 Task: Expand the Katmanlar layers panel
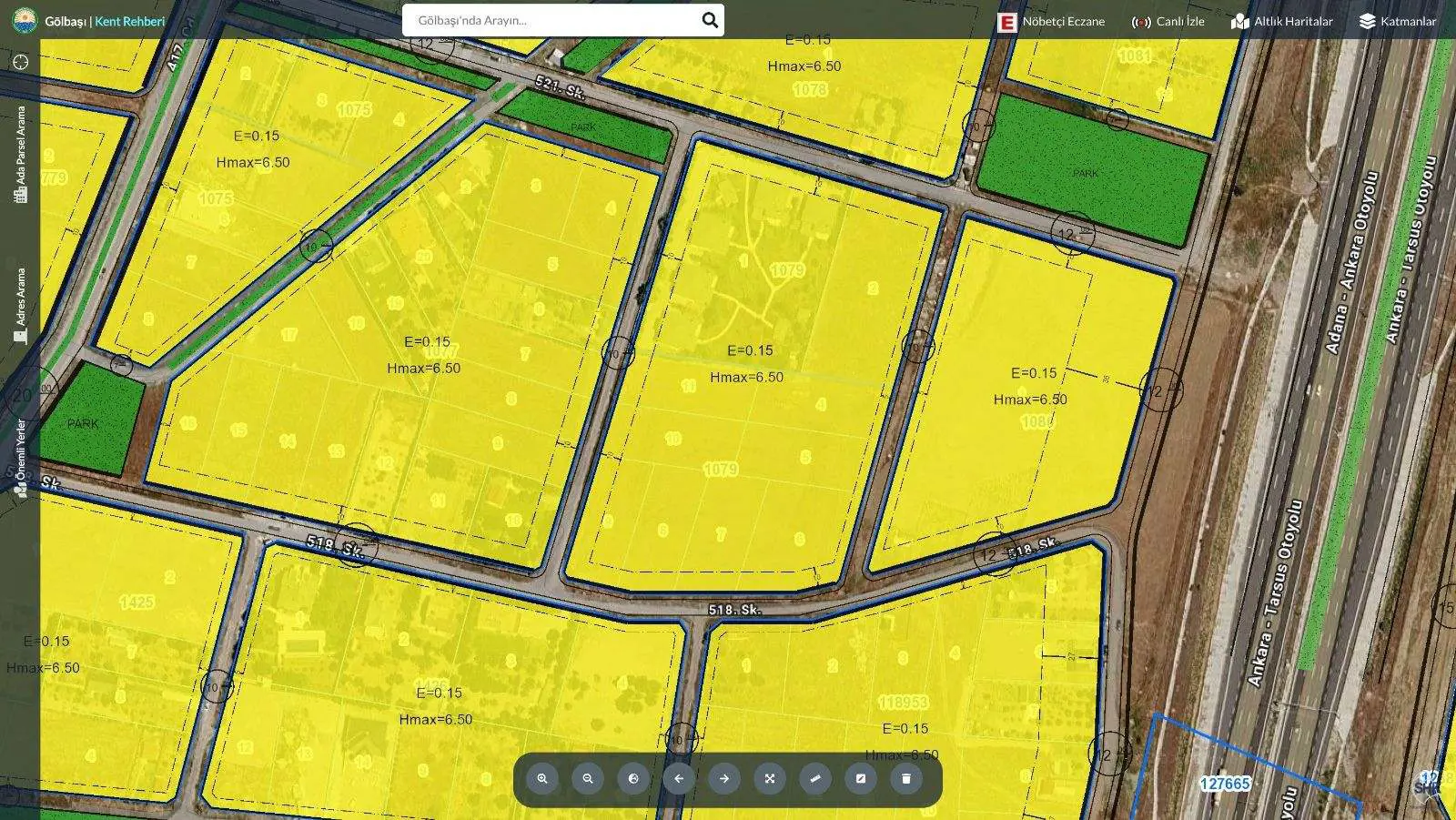tap(1398, 22)
